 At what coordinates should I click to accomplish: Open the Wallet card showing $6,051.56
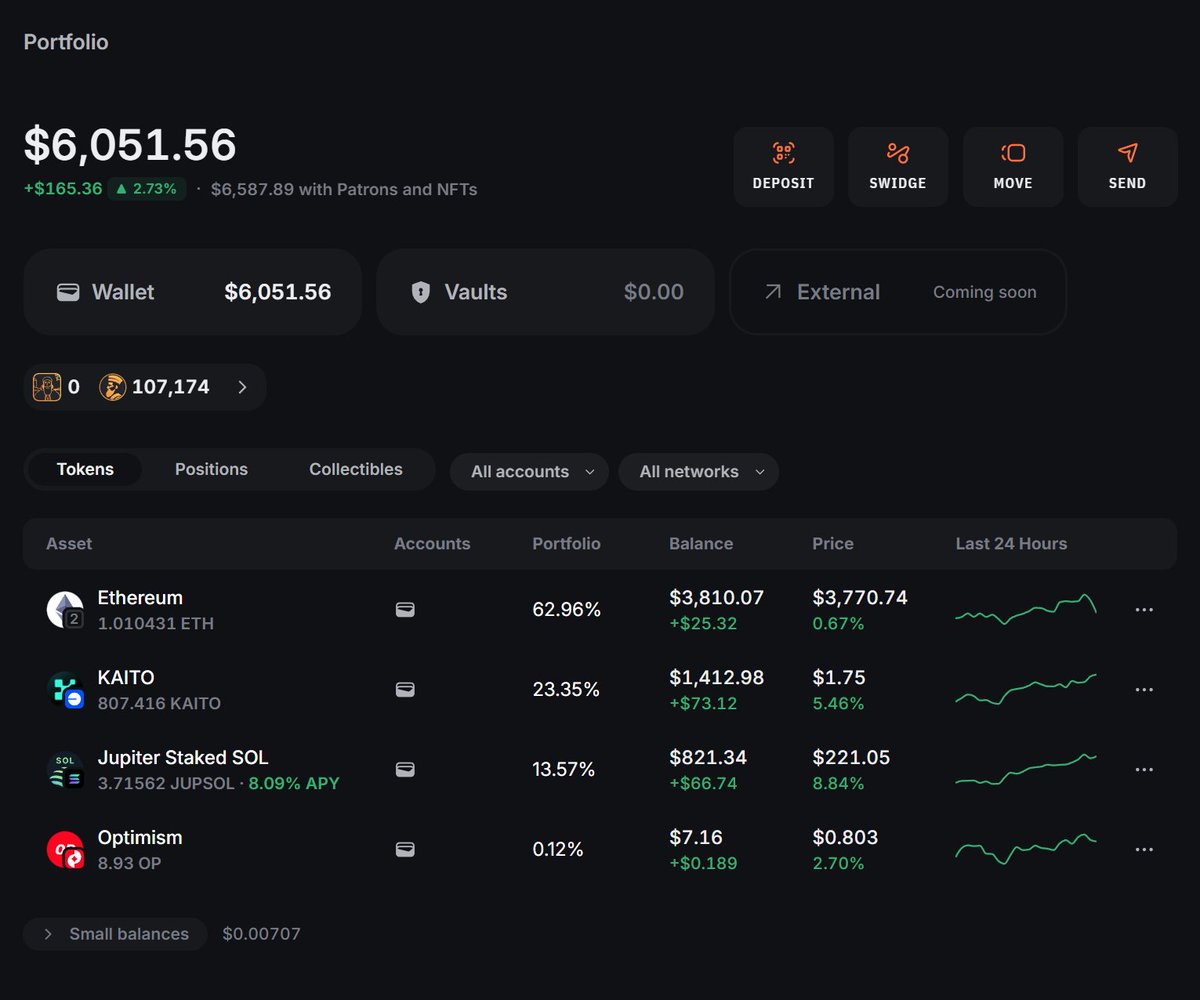point(192,292)
